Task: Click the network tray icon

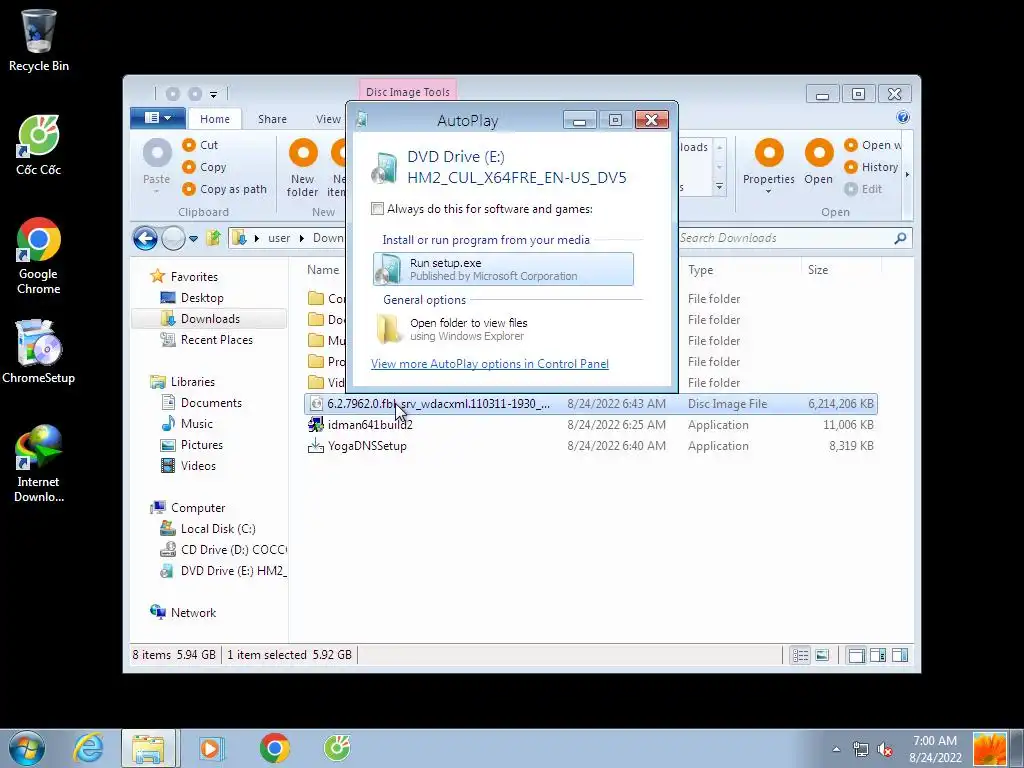Action: click(860, 749)
